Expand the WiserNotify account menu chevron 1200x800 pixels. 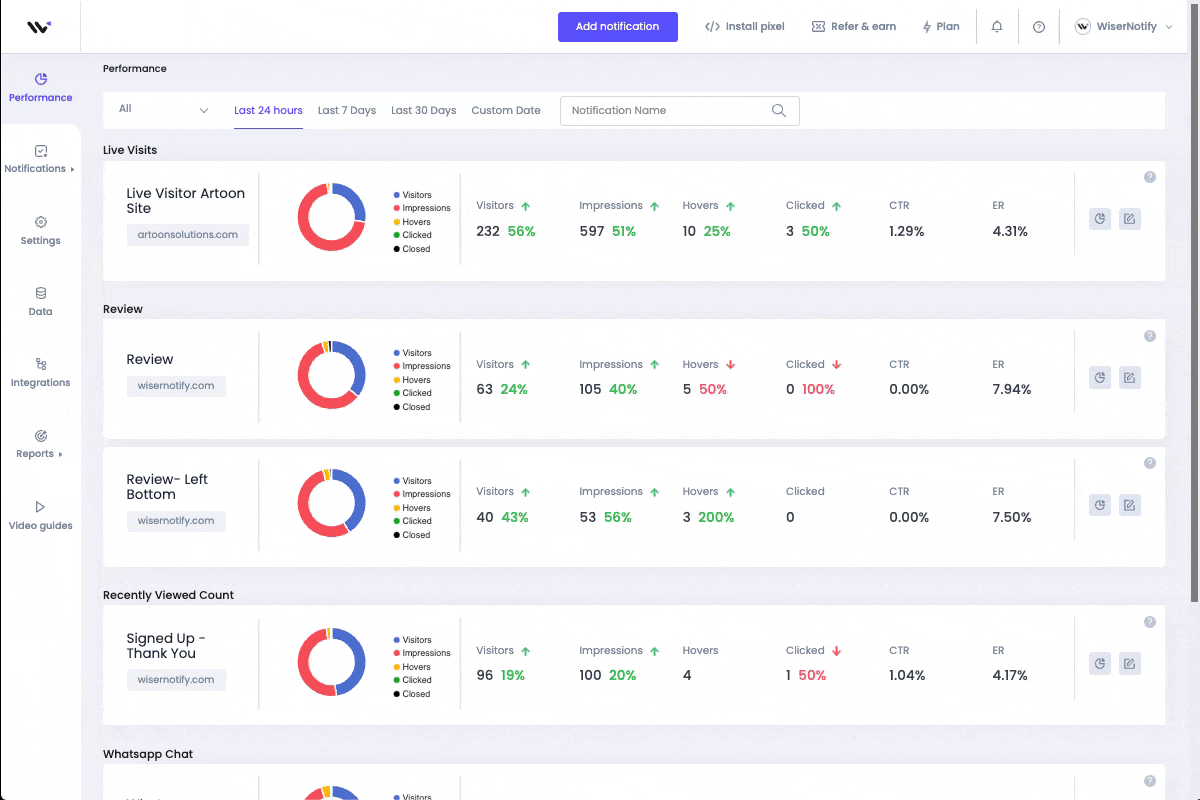point(1169,27)
